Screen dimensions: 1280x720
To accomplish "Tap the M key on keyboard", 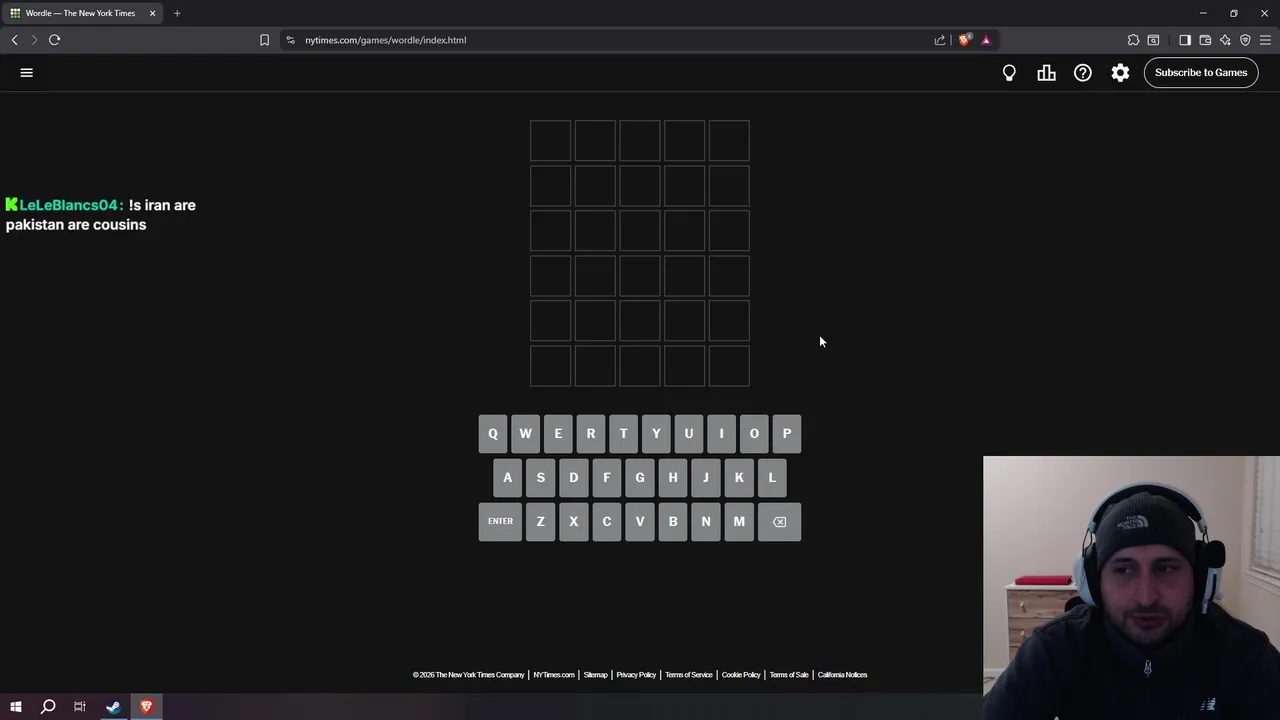I will point(739,522).
